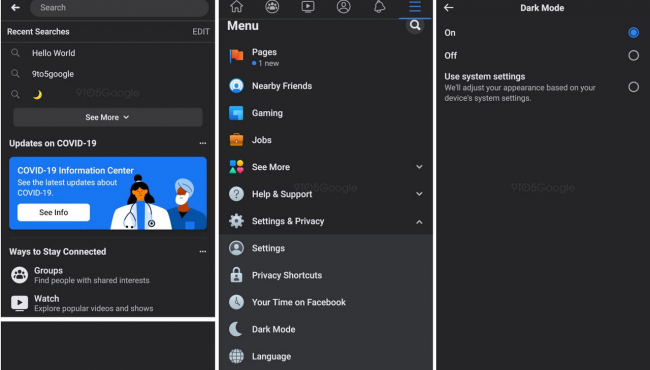Click the magnifier icon beside Hello World
This screenshot has height=370, width=650.
[x=15, y=53]
